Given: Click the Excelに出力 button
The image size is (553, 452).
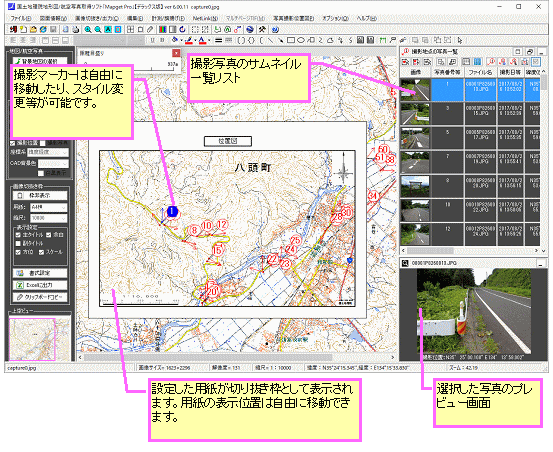Looking at the screenshot, I should 40,285.
